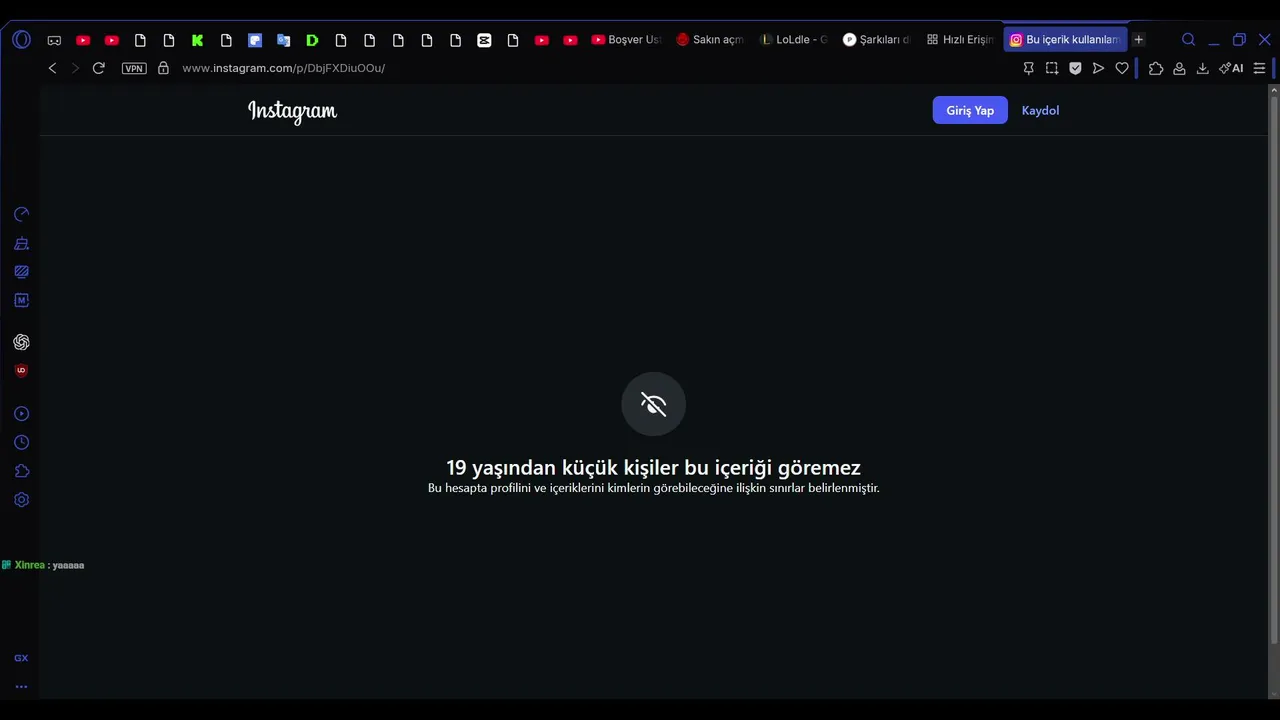The width and height of the screenshot is (1280, 720).
Task: Open GX Control speedometer sidebar icon
Action: point(21,214)
